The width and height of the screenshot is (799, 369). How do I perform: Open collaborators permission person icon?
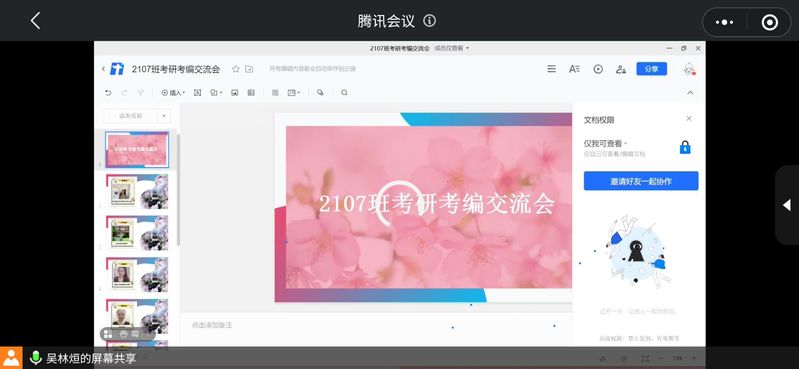coord(621,69)
